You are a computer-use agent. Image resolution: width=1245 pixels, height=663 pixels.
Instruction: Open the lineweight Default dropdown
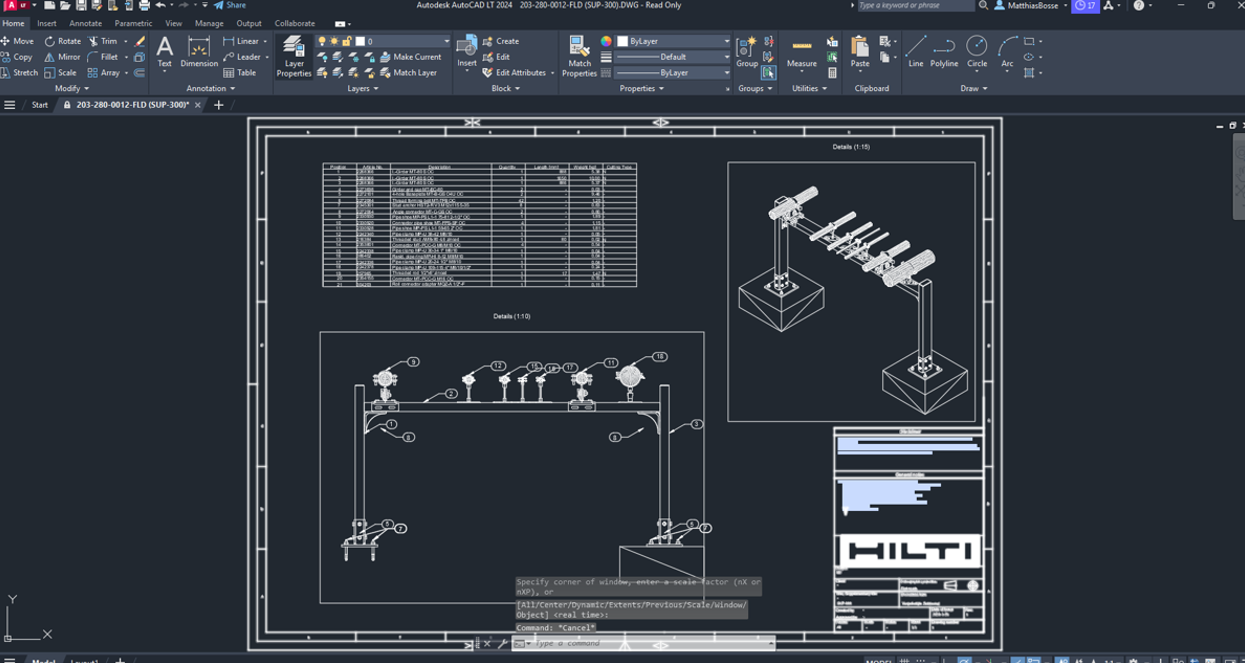click(673, 57)
